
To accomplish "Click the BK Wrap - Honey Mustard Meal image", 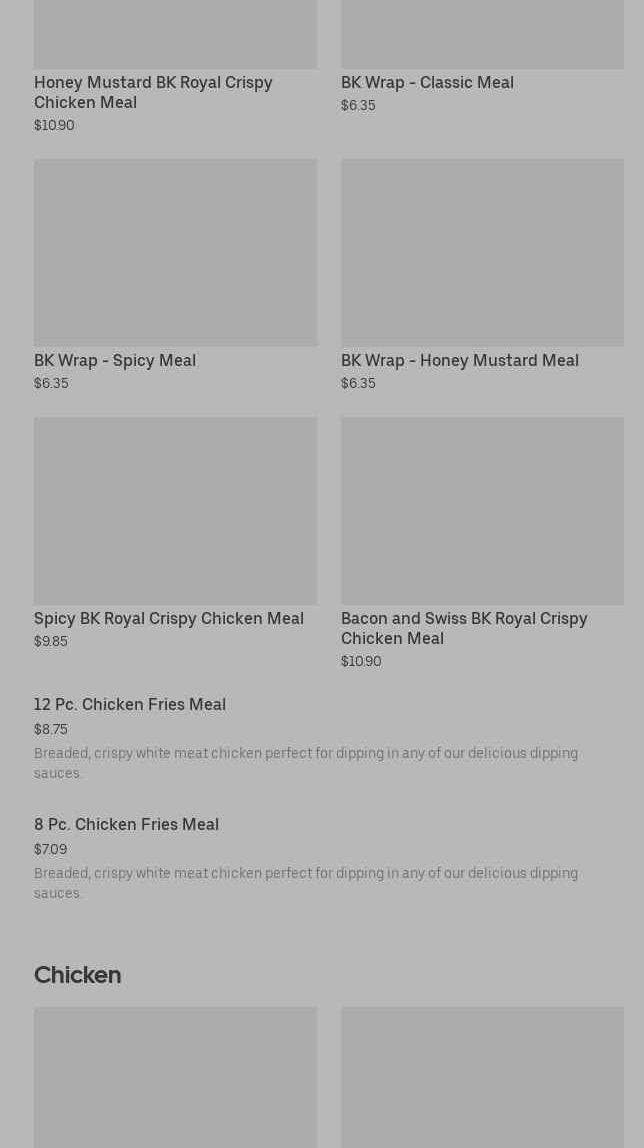I will click(x=482, y=253).
